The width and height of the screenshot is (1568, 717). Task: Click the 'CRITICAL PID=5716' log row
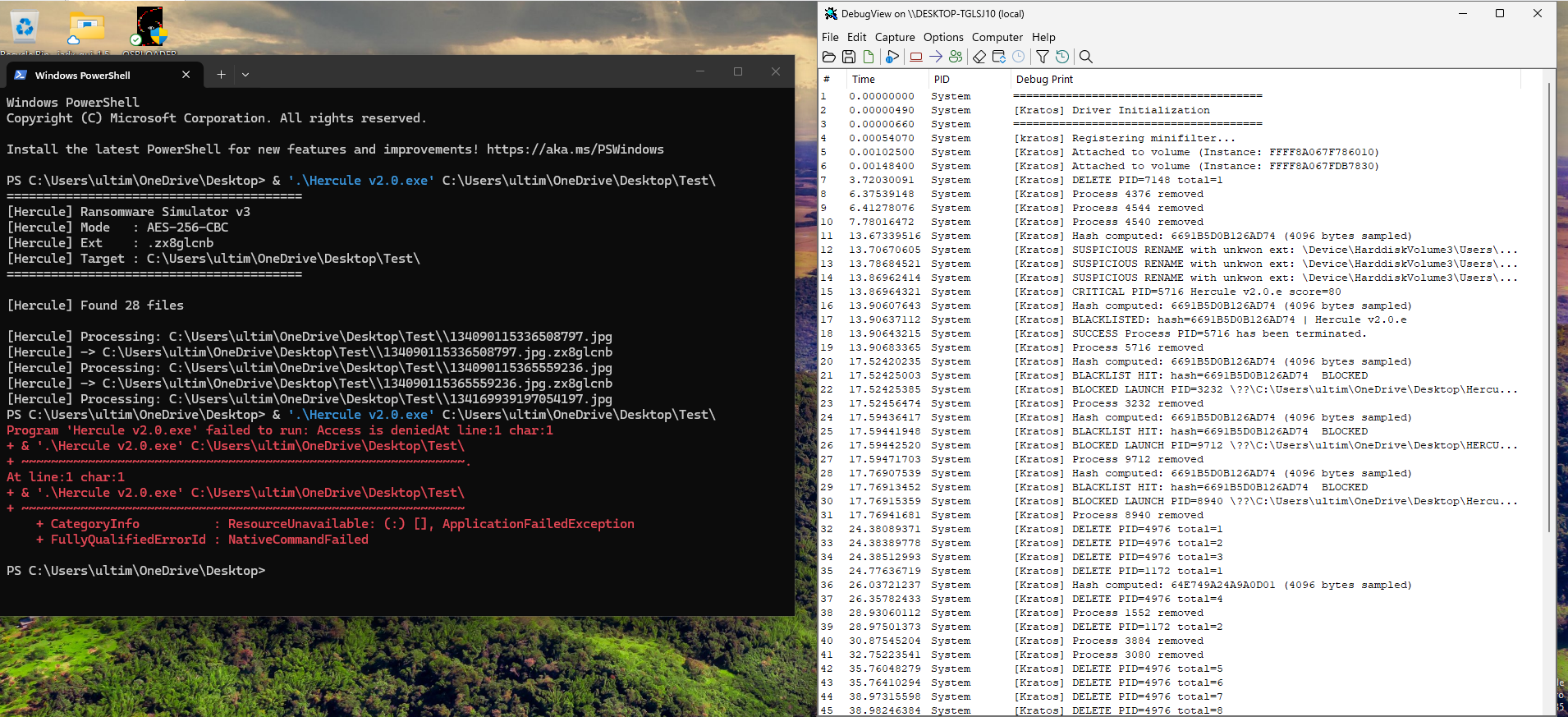coord(1182,292)
